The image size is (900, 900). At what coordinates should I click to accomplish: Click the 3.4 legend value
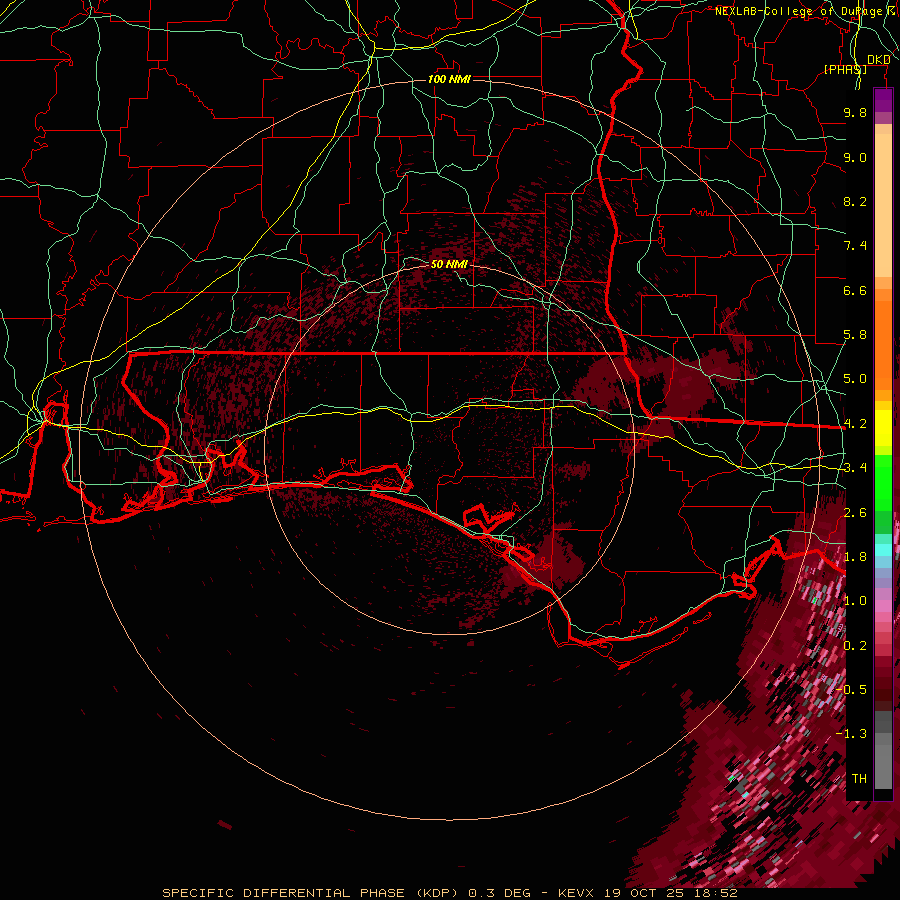855,468
